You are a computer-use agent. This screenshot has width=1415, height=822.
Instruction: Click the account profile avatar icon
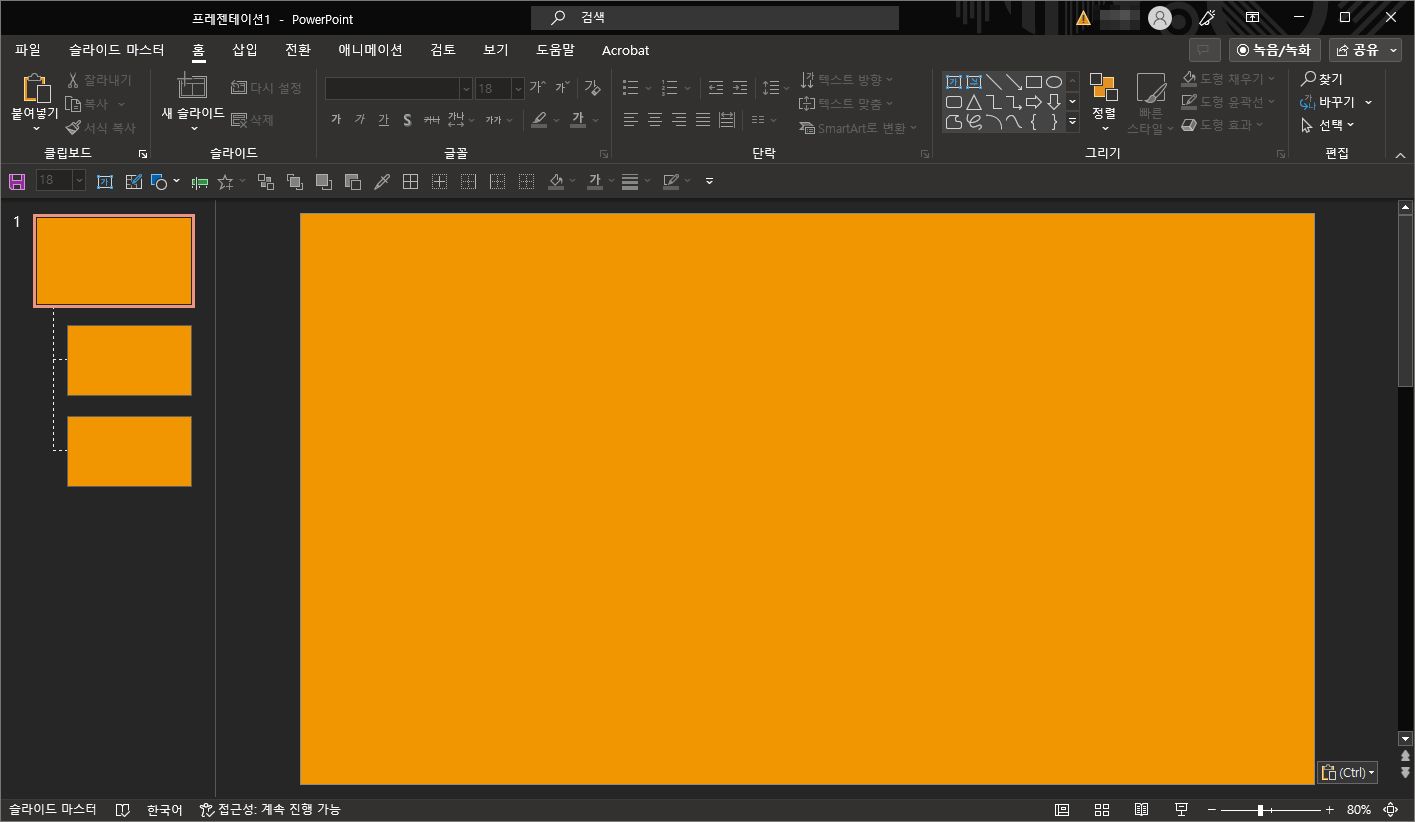[x=1160, y=18]
